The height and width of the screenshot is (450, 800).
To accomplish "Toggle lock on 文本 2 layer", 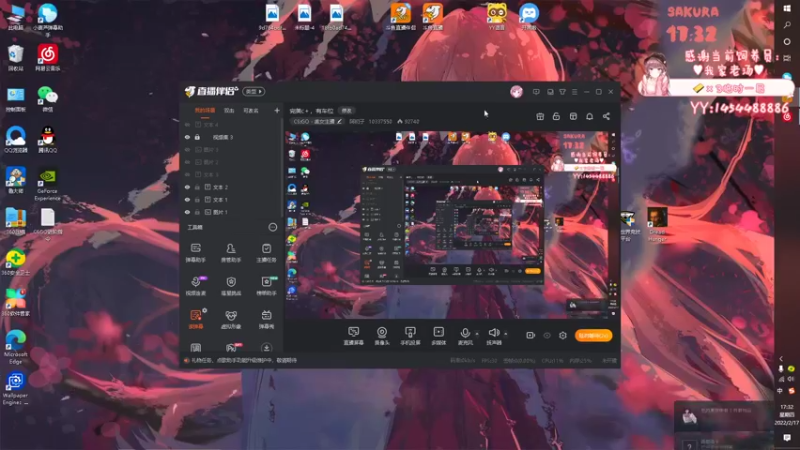I will coord(197,187).
